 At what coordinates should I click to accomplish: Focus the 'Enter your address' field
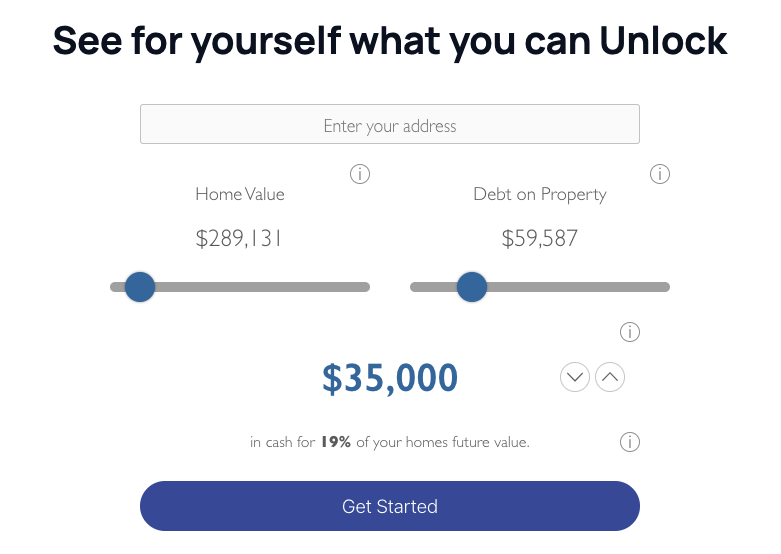click(x=390, y=124)
